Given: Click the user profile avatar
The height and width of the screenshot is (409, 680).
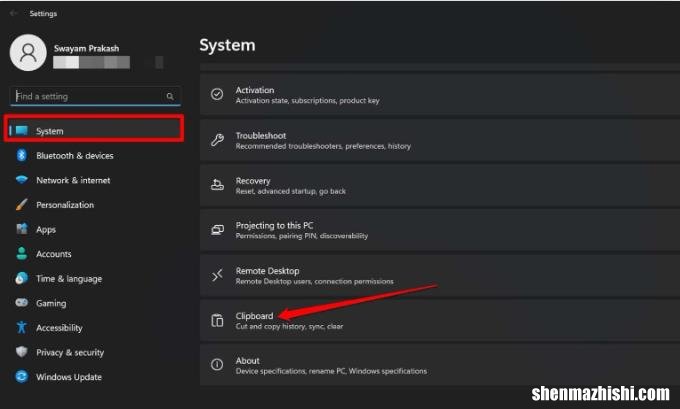Looking at the screenshot, I should [28, 52].
